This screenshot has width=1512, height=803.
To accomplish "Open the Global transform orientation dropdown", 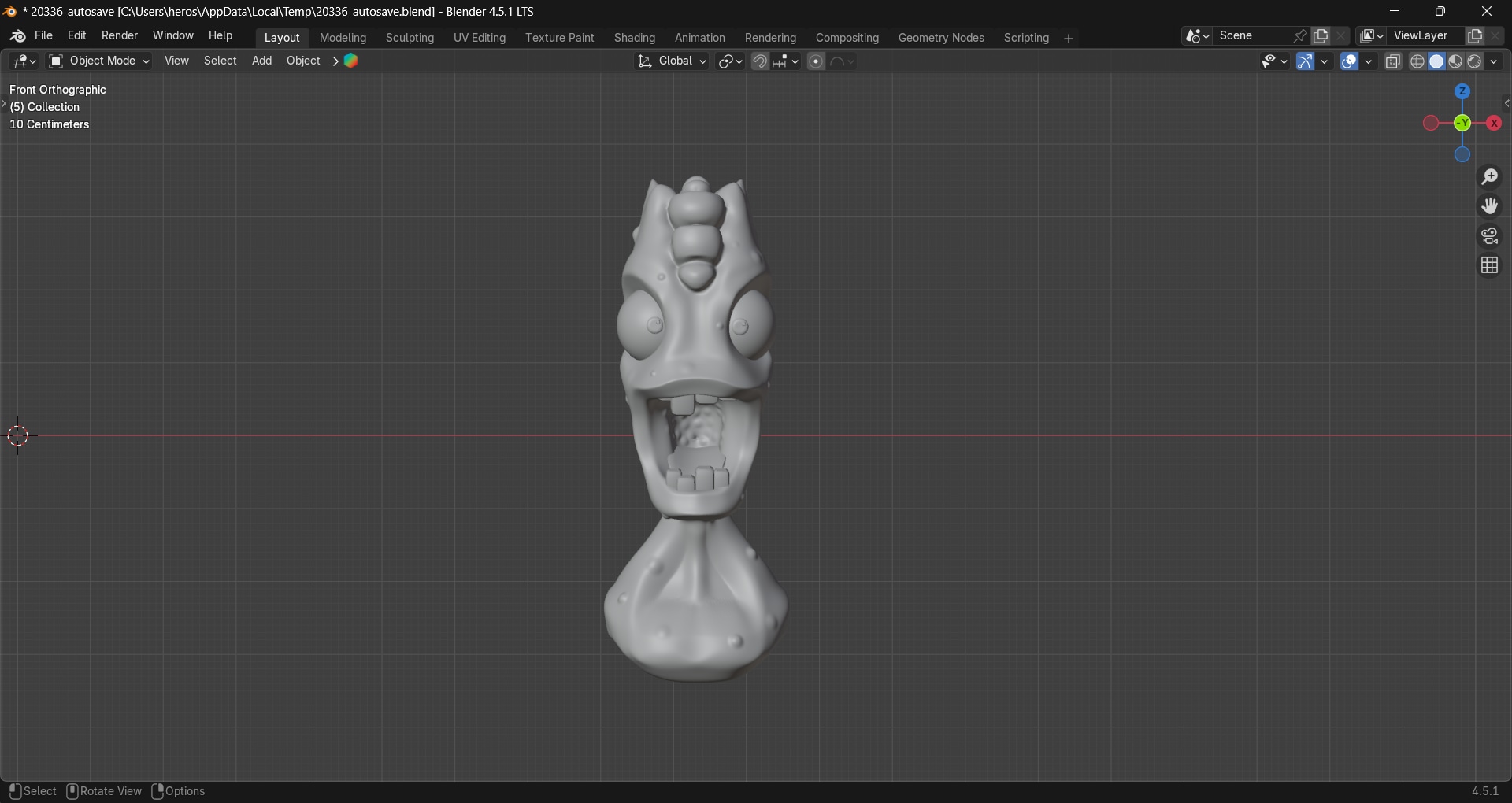I will coord(673,61).
